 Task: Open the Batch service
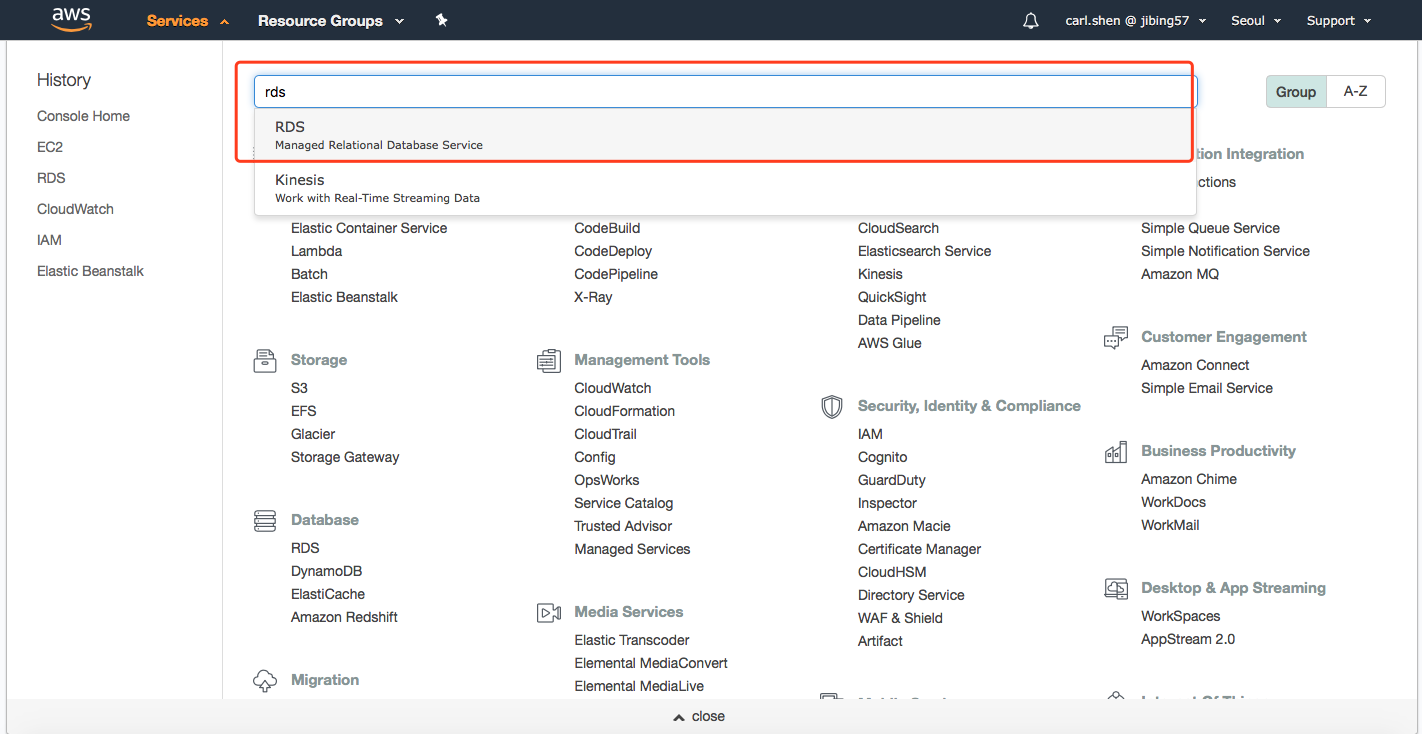[x=309, y=274]
